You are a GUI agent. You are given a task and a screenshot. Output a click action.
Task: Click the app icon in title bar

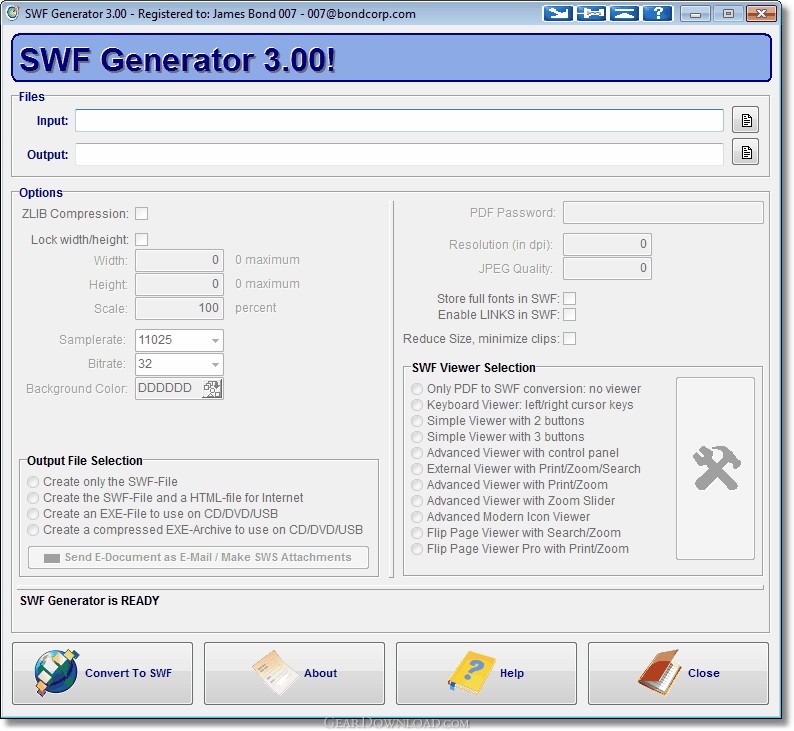[x=12, y=13]
